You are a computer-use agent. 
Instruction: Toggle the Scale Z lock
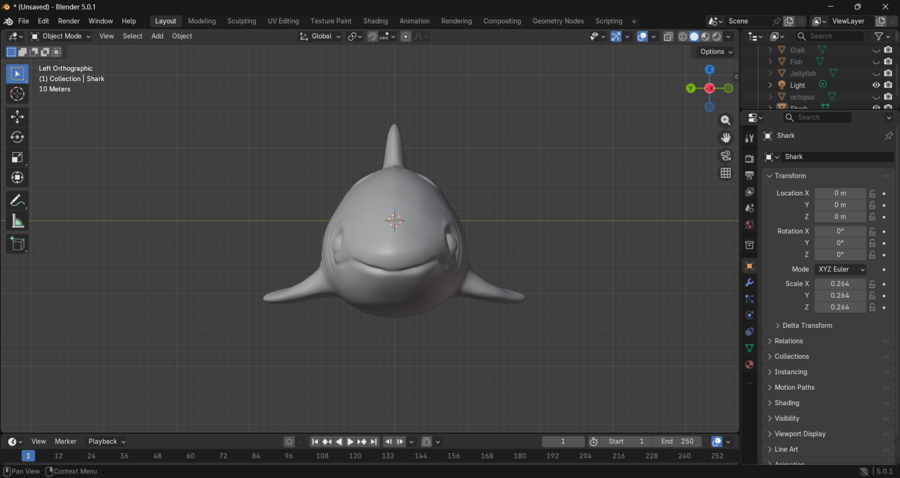pos(872,307)
